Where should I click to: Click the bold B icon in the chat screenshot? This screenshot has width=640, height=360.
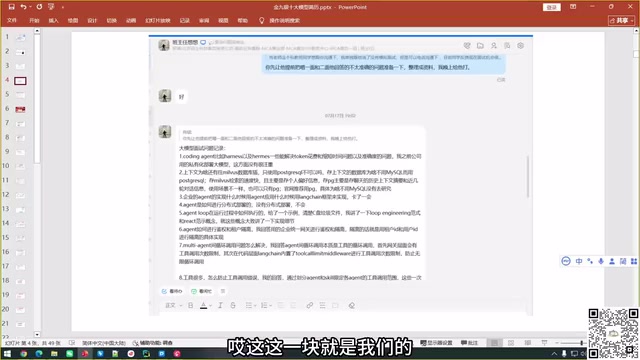tap(191, 305)
